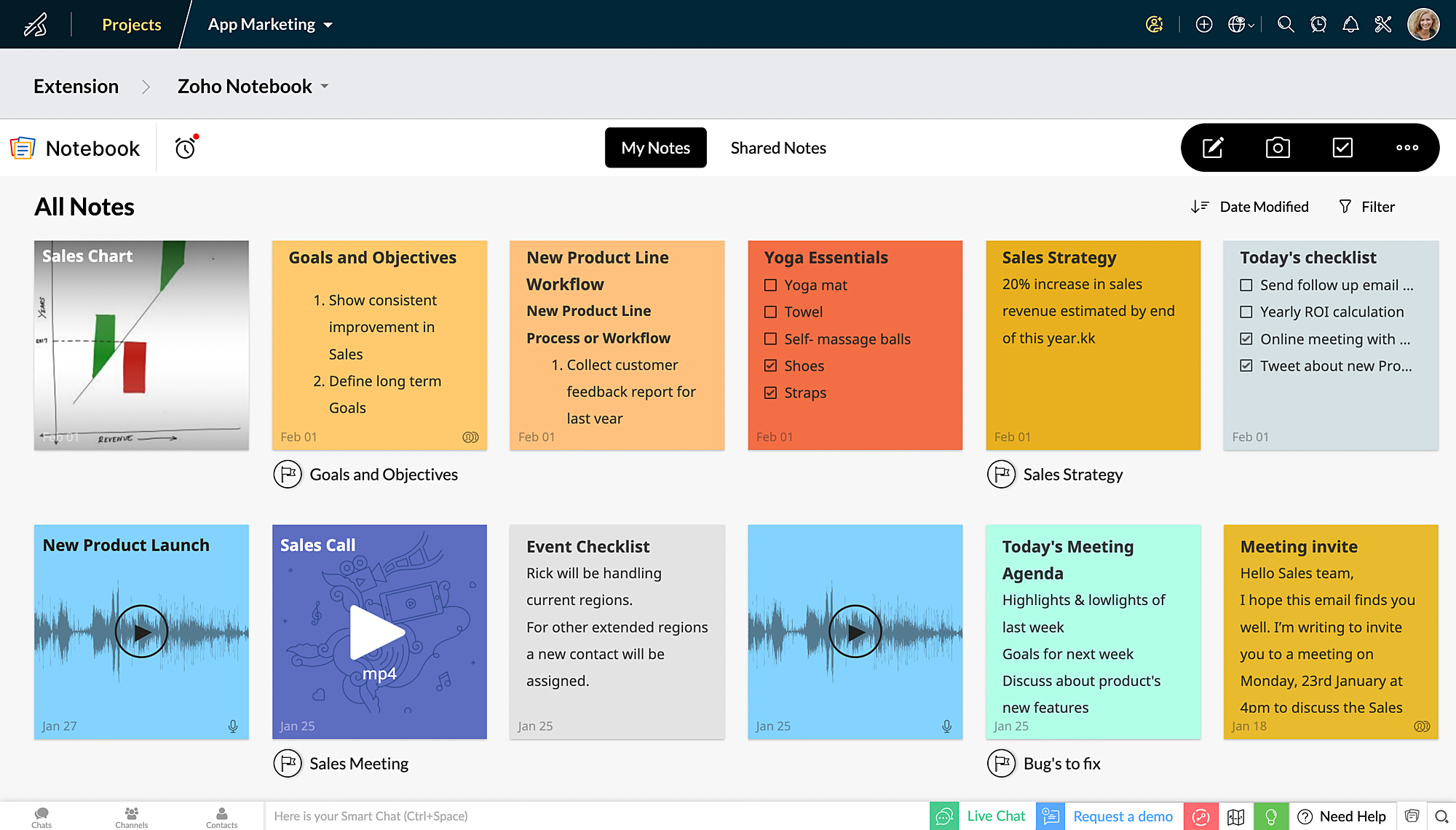Check Yearly ROI calculation item
This screenshot has width=1456, height=830.
pos(1246,312)
